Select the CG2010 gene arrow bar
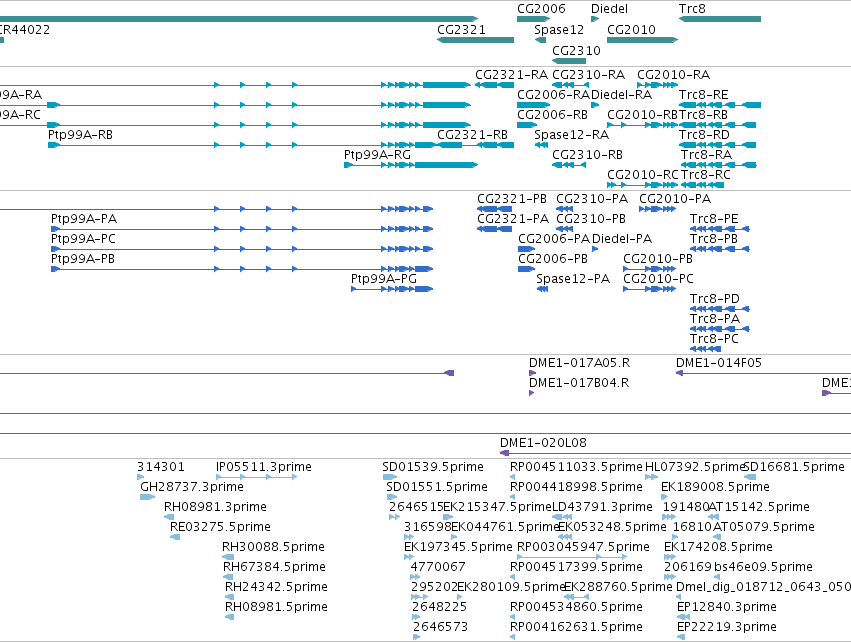Screen dimensions: 851x642 point(643,40)
